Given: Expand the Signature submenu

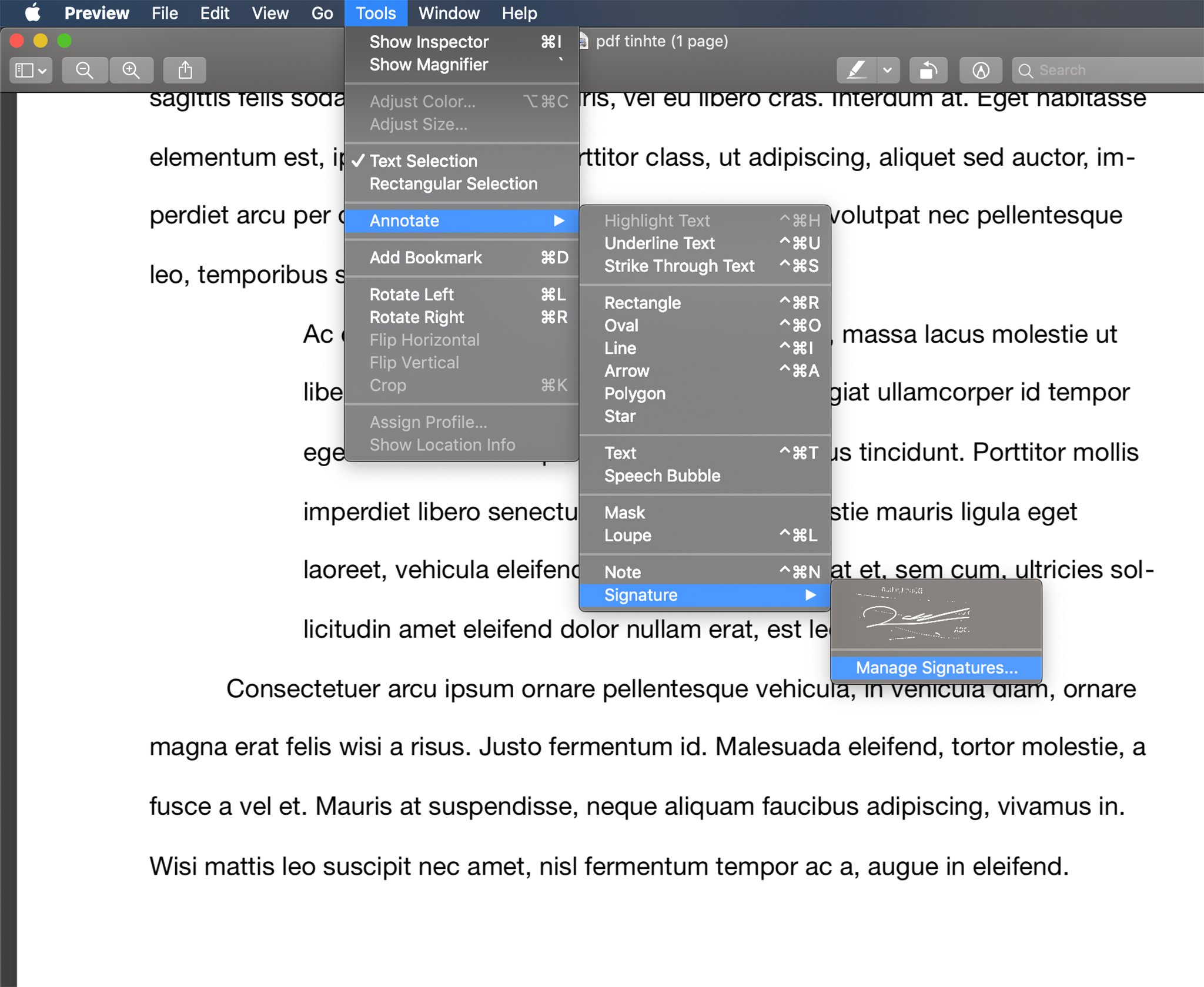Looking at the screenshot, I should pos(705,595).
